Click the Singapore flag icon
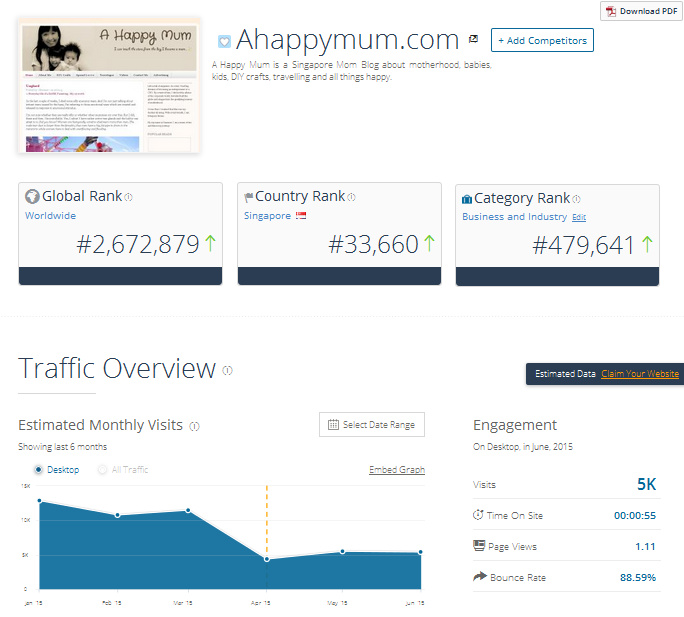The width and height of the screenshot is (684, 617). [x=301, y=216]
